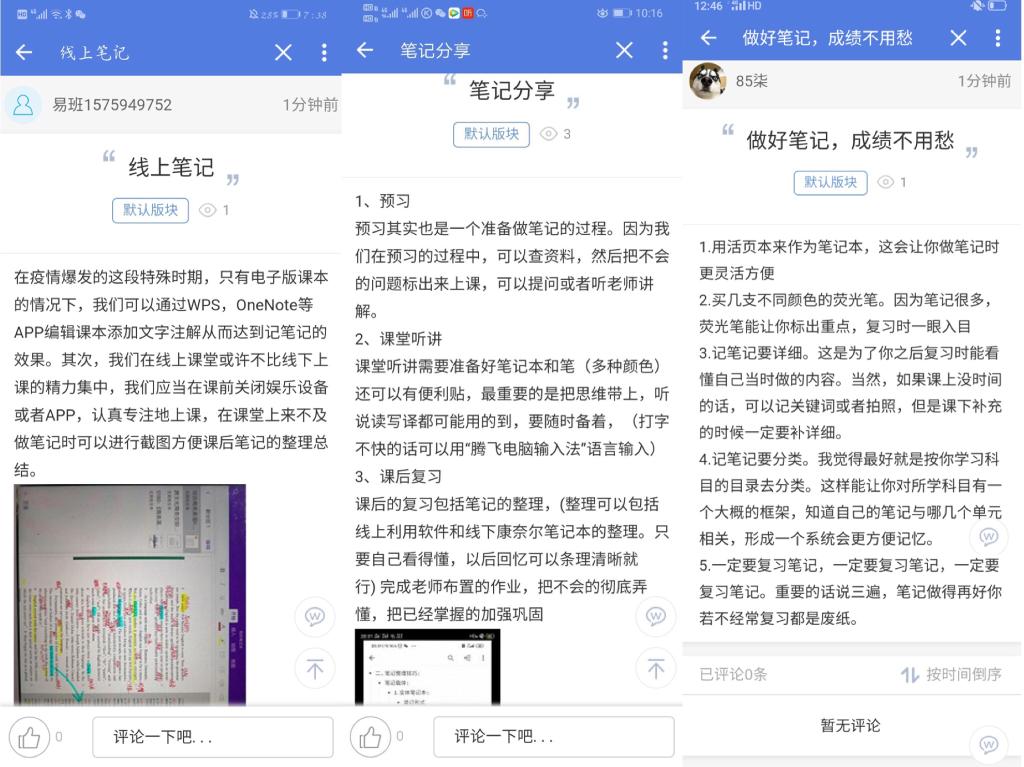The height and width of the screenshot is (767, 1024).
Task: Open the user avatar of 85柒
Action: pyautogui.click(x=708, y=81)
